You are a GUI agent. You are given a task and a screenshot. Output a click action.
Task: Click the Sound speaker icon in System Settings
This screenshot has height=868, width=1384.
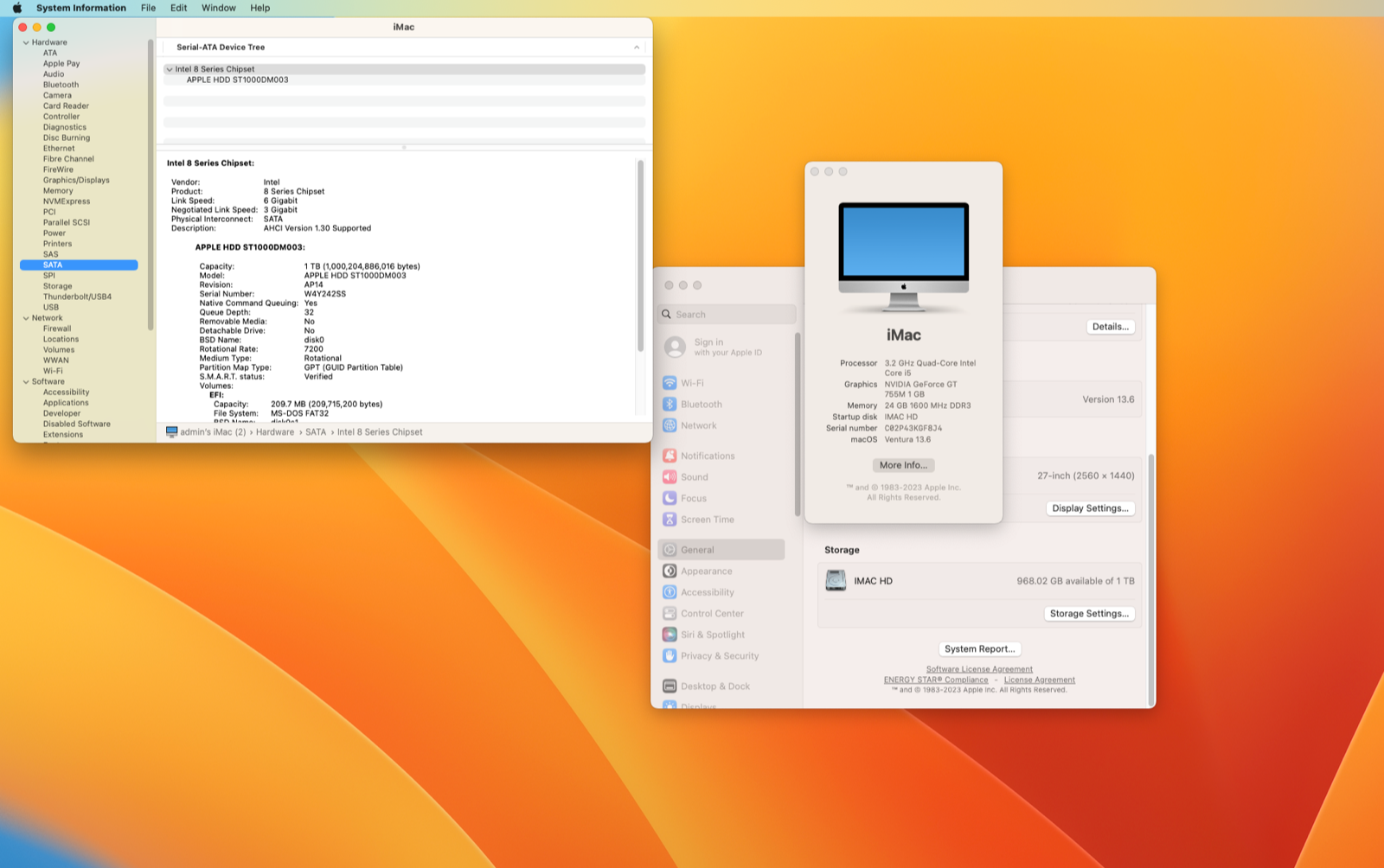pyautogui.click(x=670, y=477)
